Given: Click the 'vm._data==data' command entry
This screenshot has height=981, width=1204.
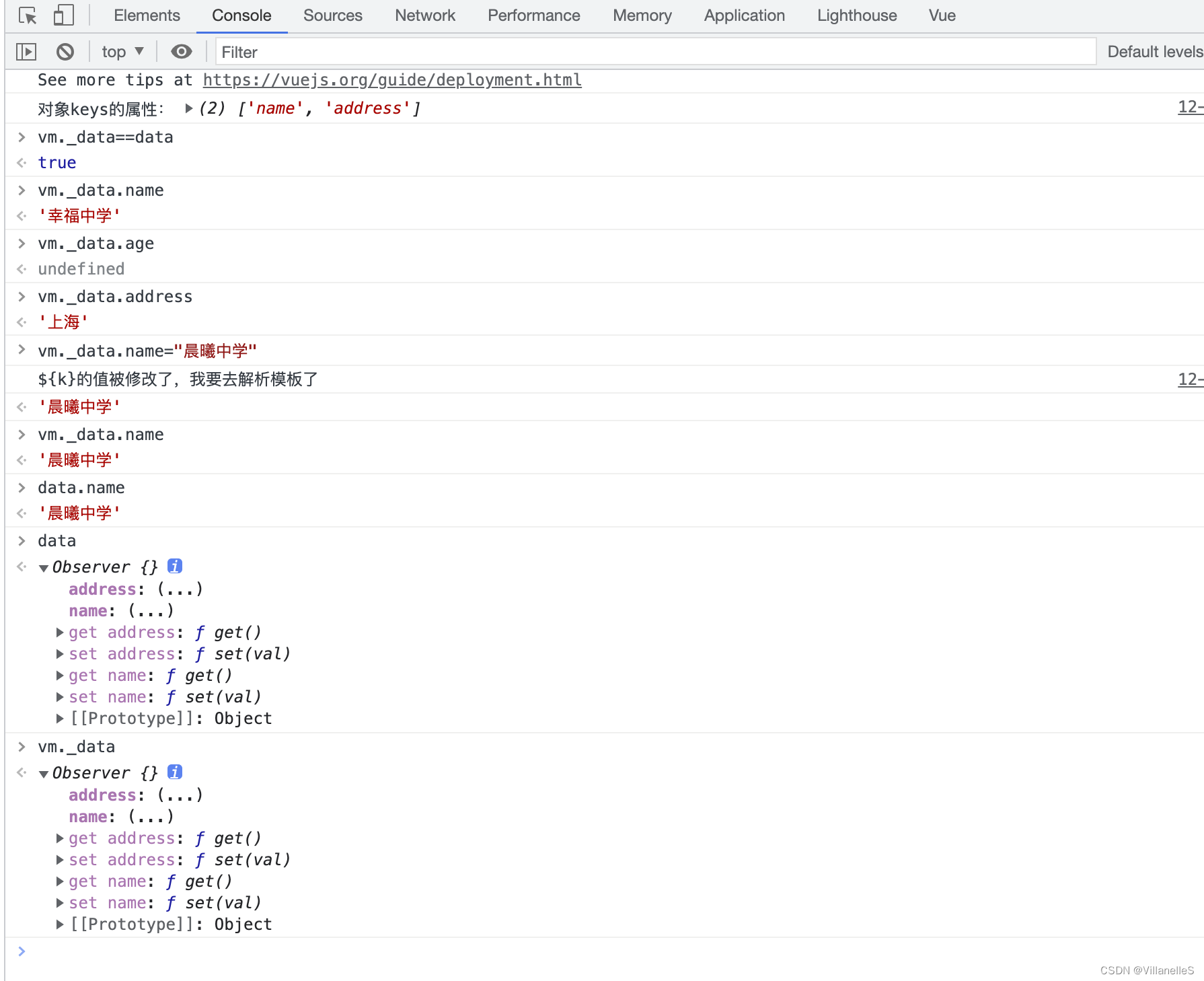Looking at the screenshot, I should coord(106,137).
